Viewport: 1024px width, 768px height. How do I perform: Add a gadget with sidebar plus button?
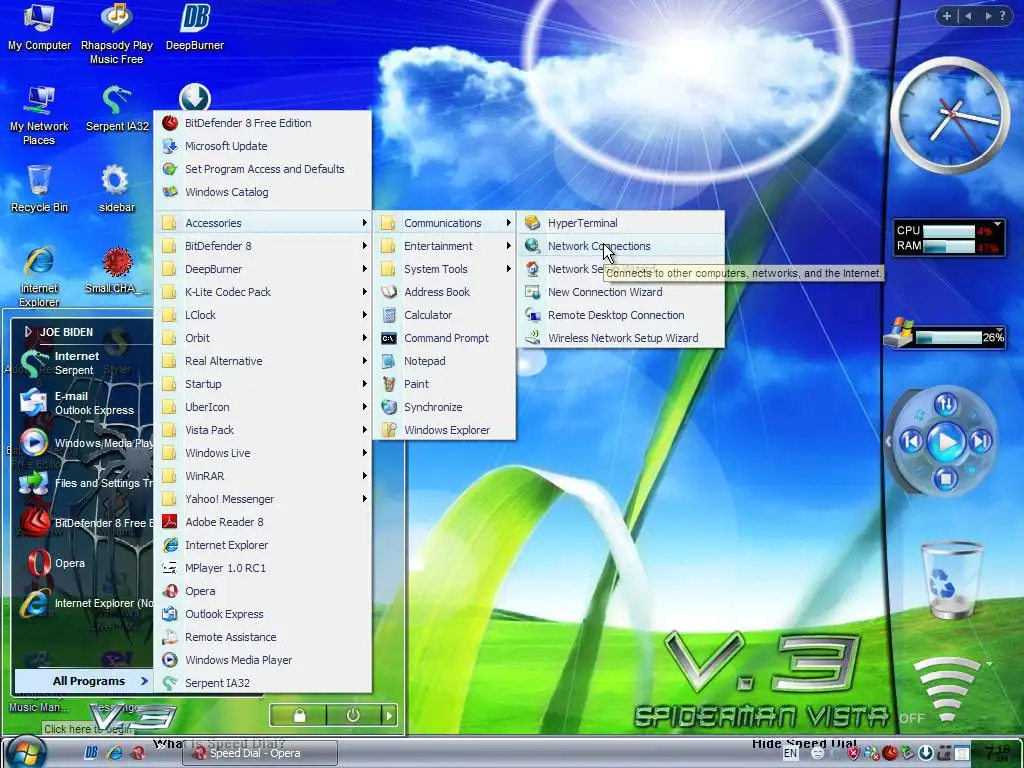947,16
